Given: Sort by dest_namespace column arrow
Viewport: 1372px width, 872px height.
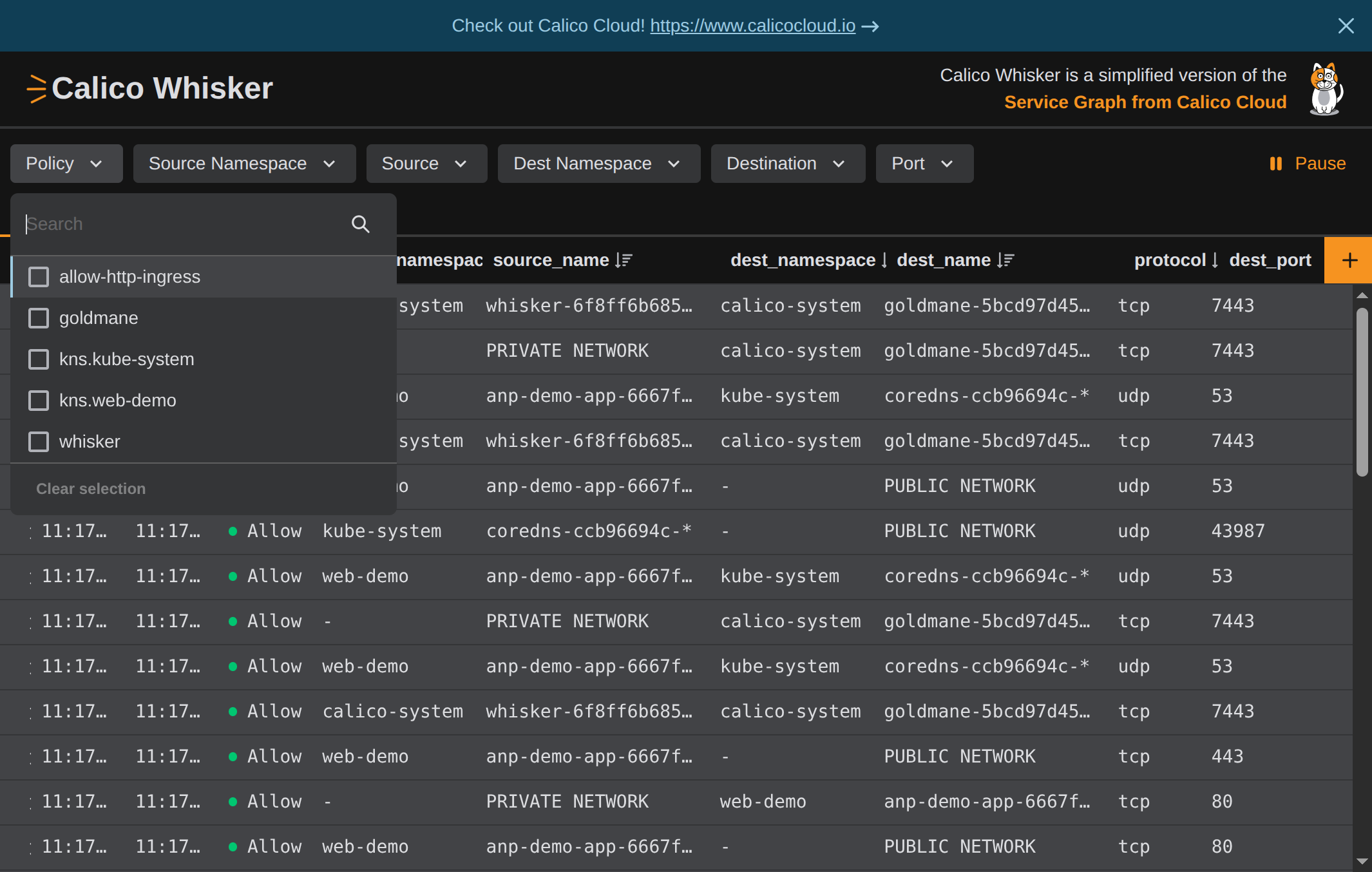Looking at the screenshot, I should click(884, 260).
